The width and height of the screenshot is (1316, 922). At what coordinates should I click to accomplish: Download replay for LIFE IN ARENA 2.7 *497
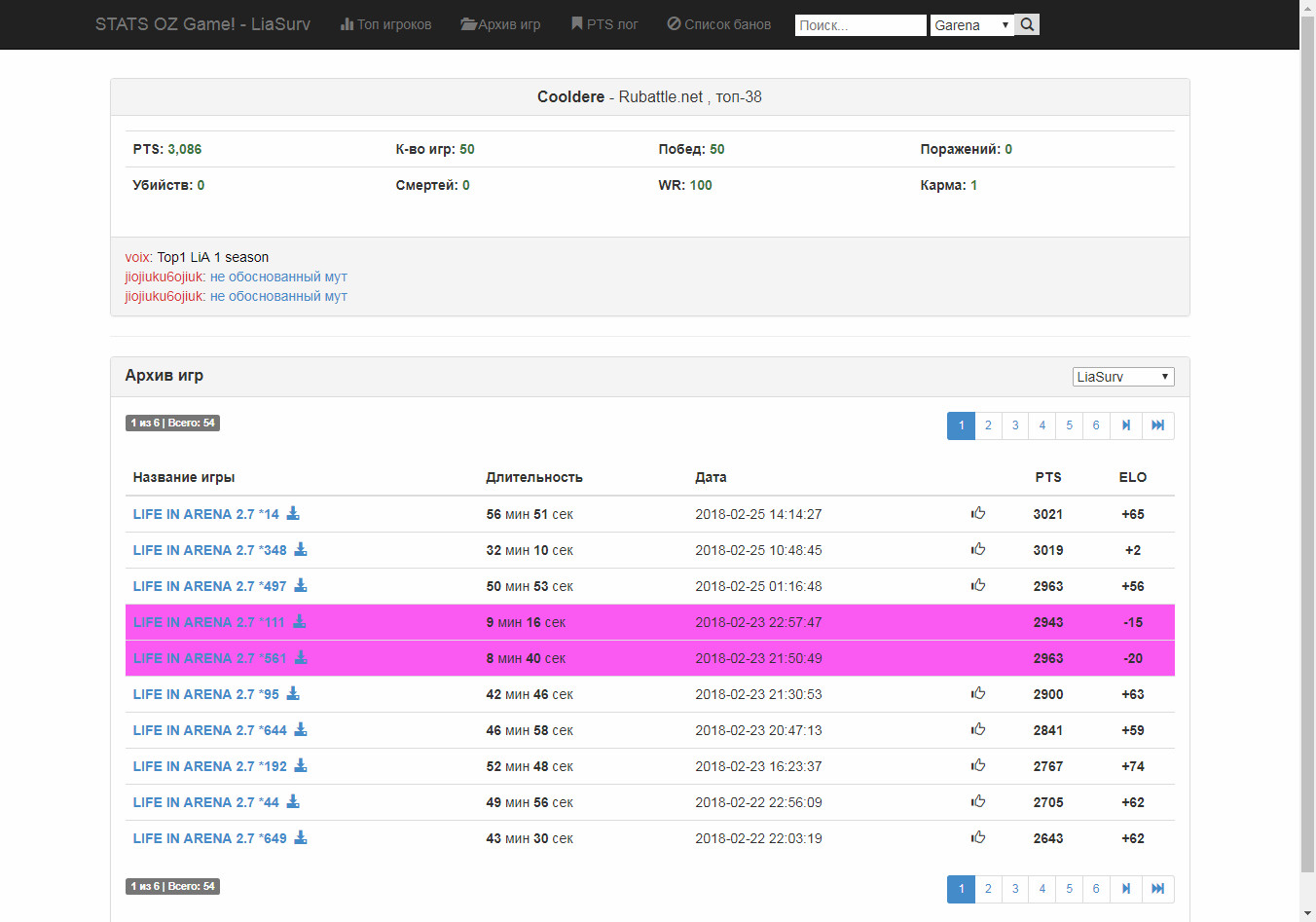(301, 585)
